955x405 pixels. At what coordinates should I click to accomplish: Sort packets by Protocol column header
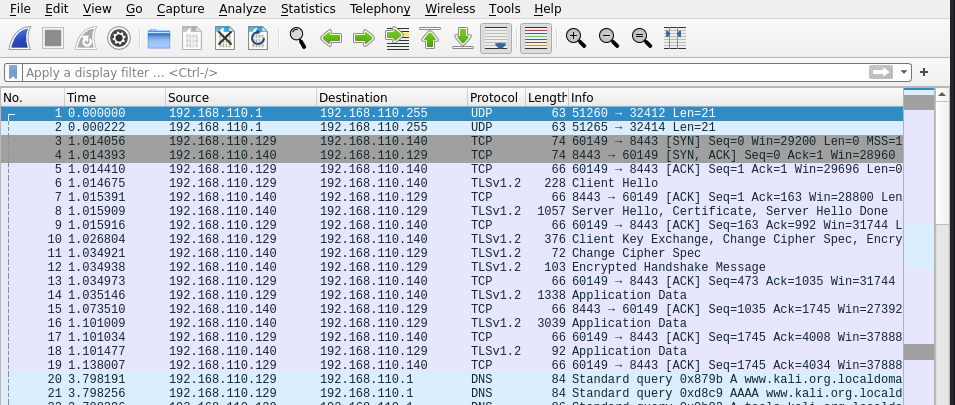(494, 97)
